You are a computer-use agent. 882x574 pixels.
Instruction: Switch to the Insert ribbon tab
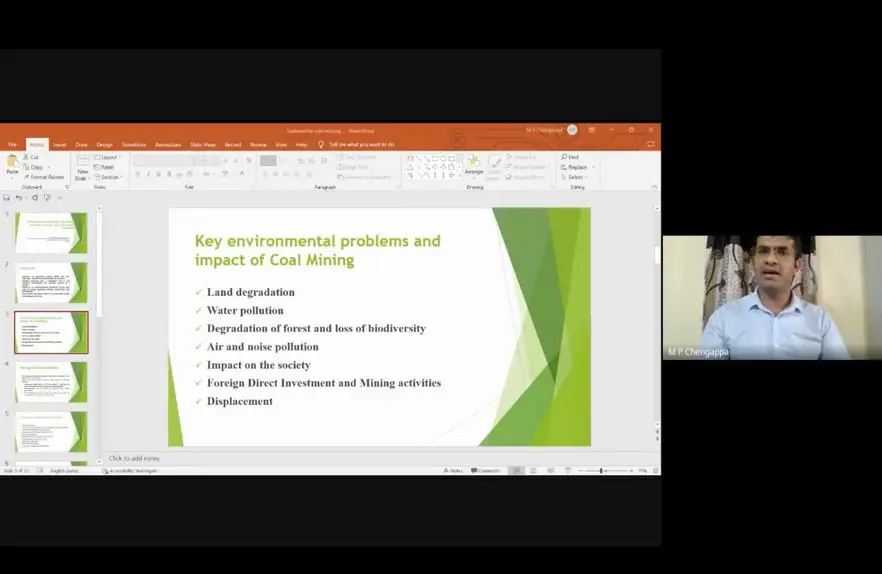pos(60,144)
